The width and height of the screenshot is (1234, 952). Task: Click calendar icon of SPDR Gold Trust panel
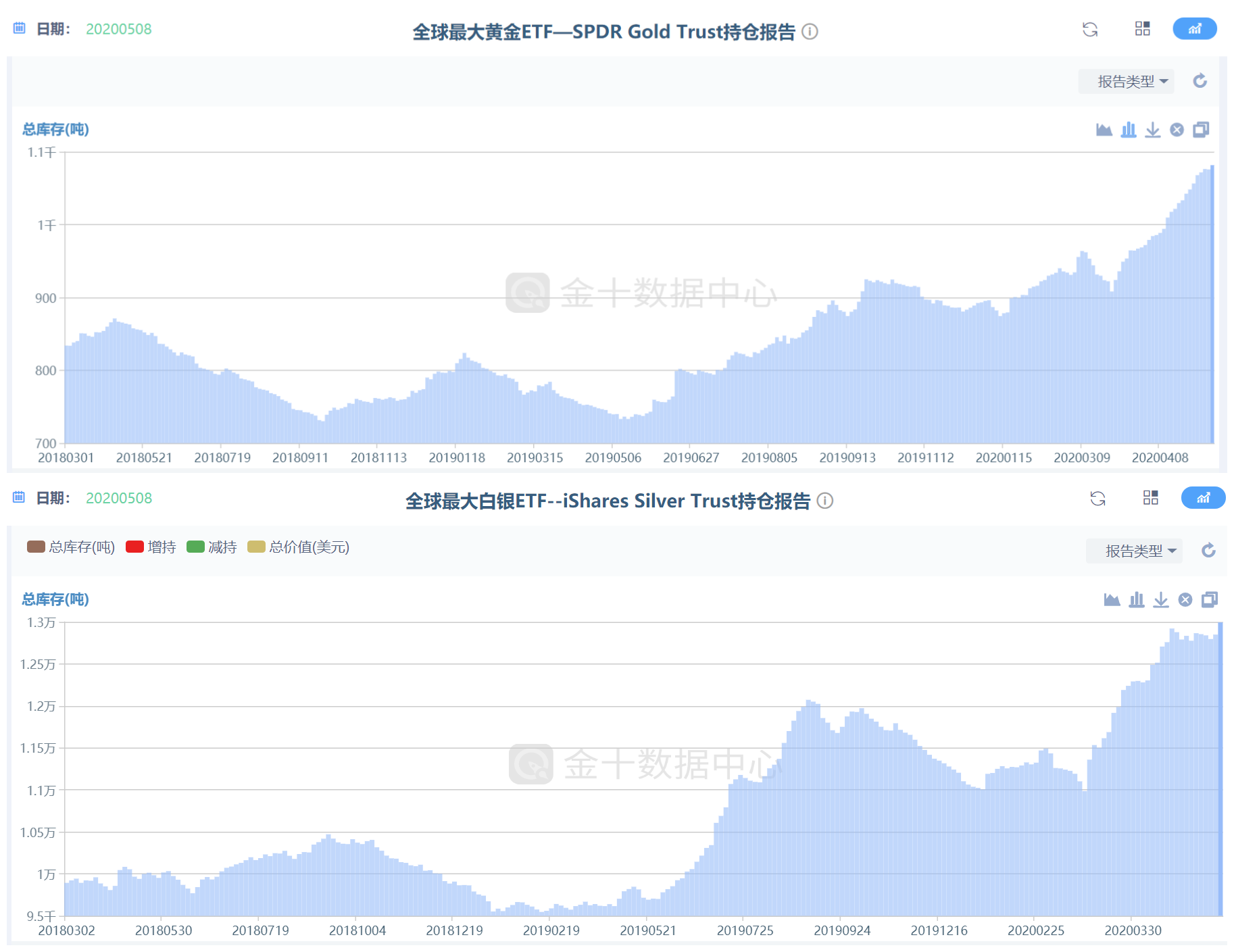point(20,28)
